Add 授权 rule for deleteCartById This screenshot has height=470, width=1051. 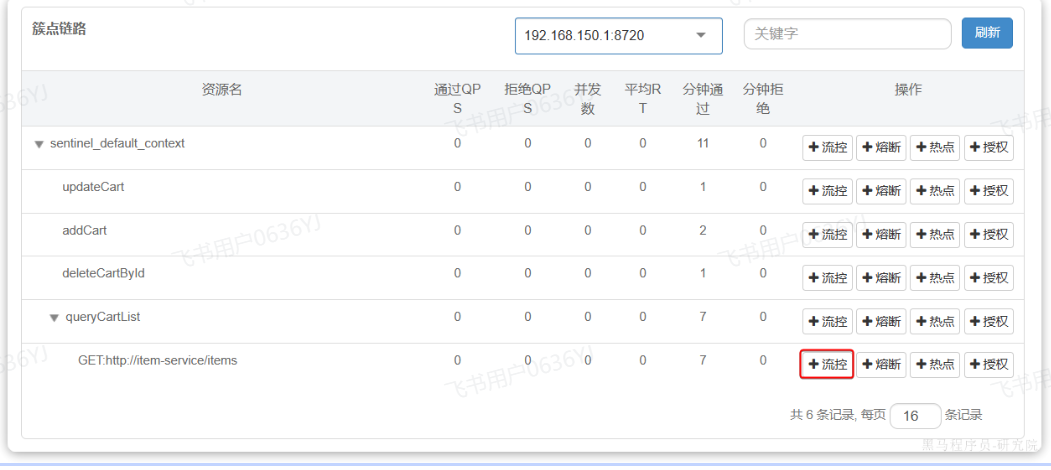point(989,278)
